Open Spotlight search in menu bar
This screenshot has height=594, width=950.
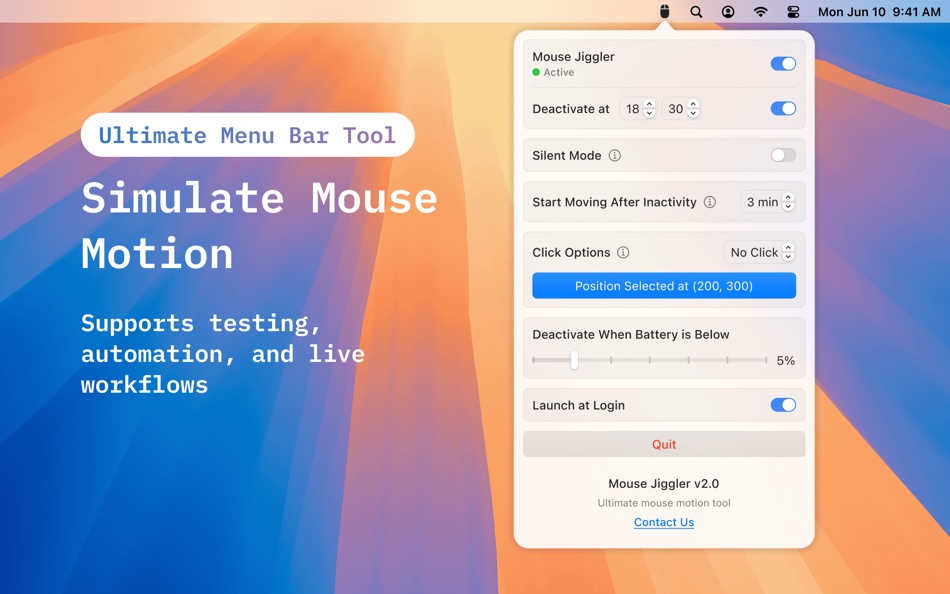696,12
